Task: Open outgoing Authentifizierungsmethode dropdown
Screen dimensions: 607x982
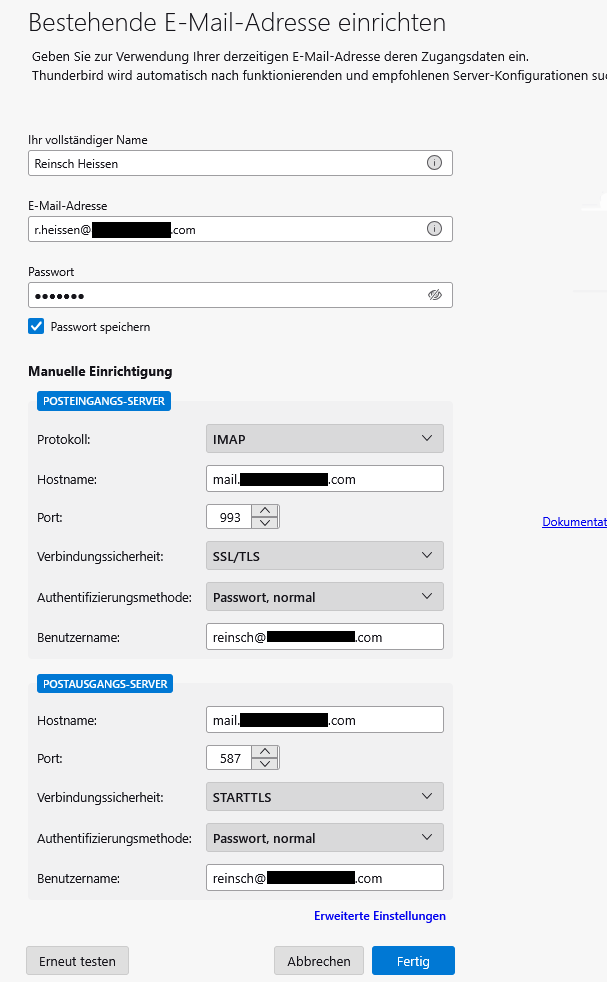Action: pyautogui.click(x=324, y=838)
